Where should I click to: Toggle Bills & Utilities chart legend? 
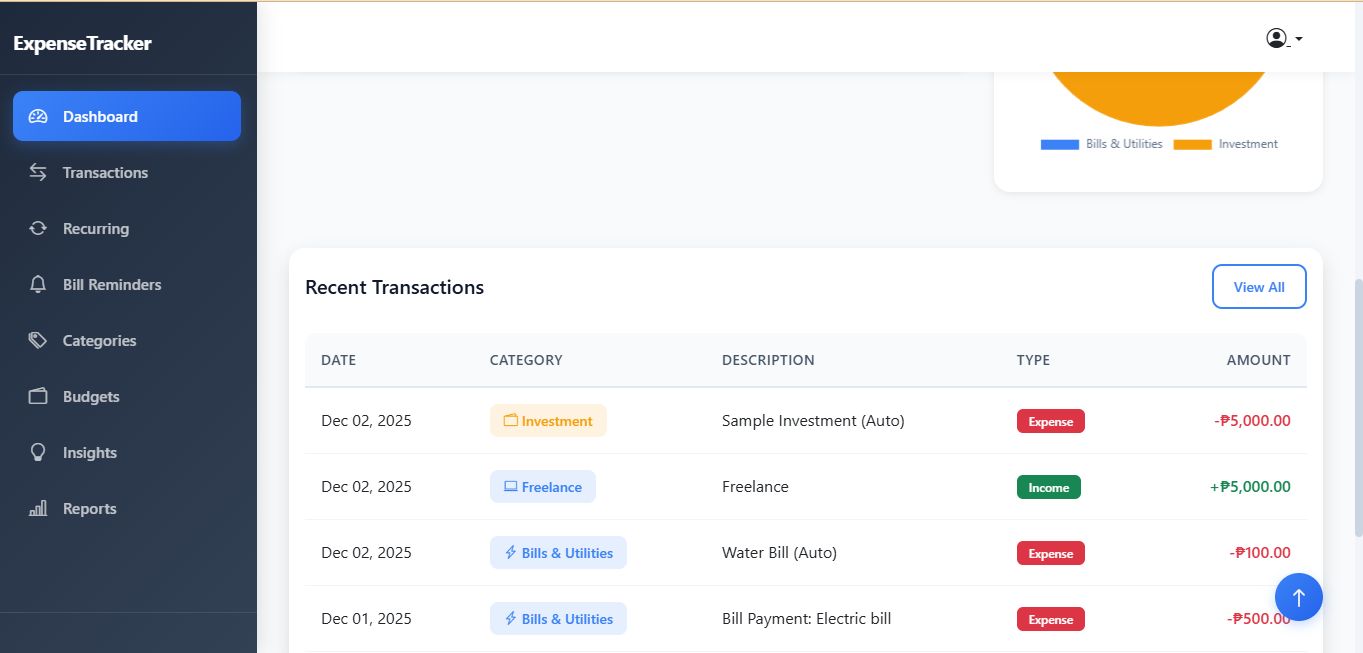[x=1102, y=144]
